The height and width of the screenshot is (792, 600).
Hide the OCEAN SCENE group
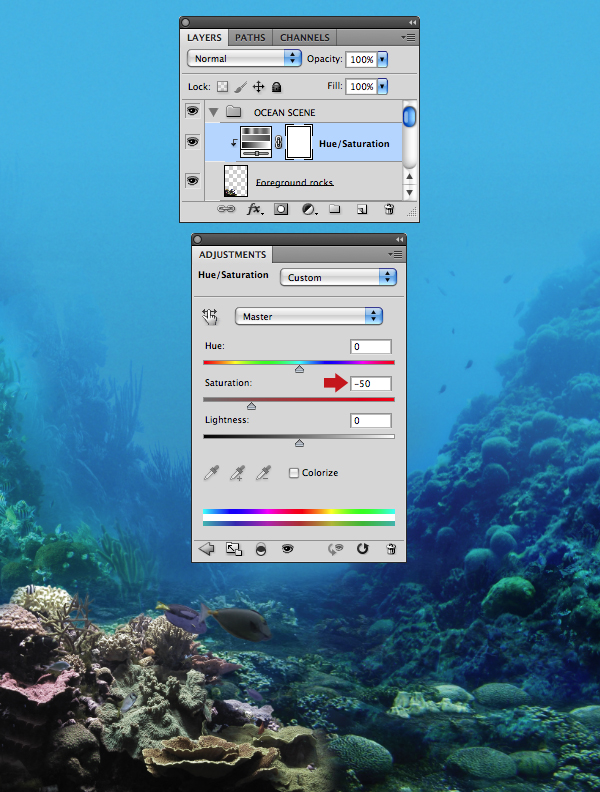tap(192, 111)
